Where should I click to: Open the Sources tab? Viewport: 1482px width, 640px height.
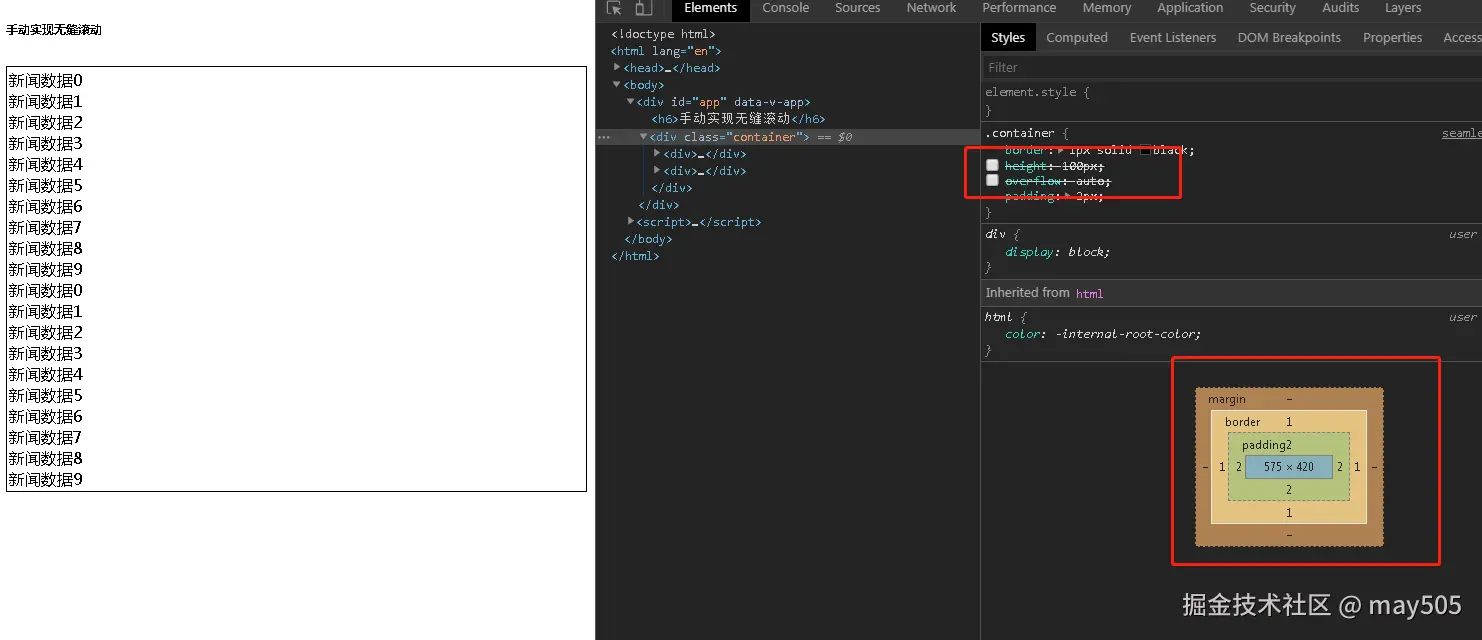coord(858,8)
